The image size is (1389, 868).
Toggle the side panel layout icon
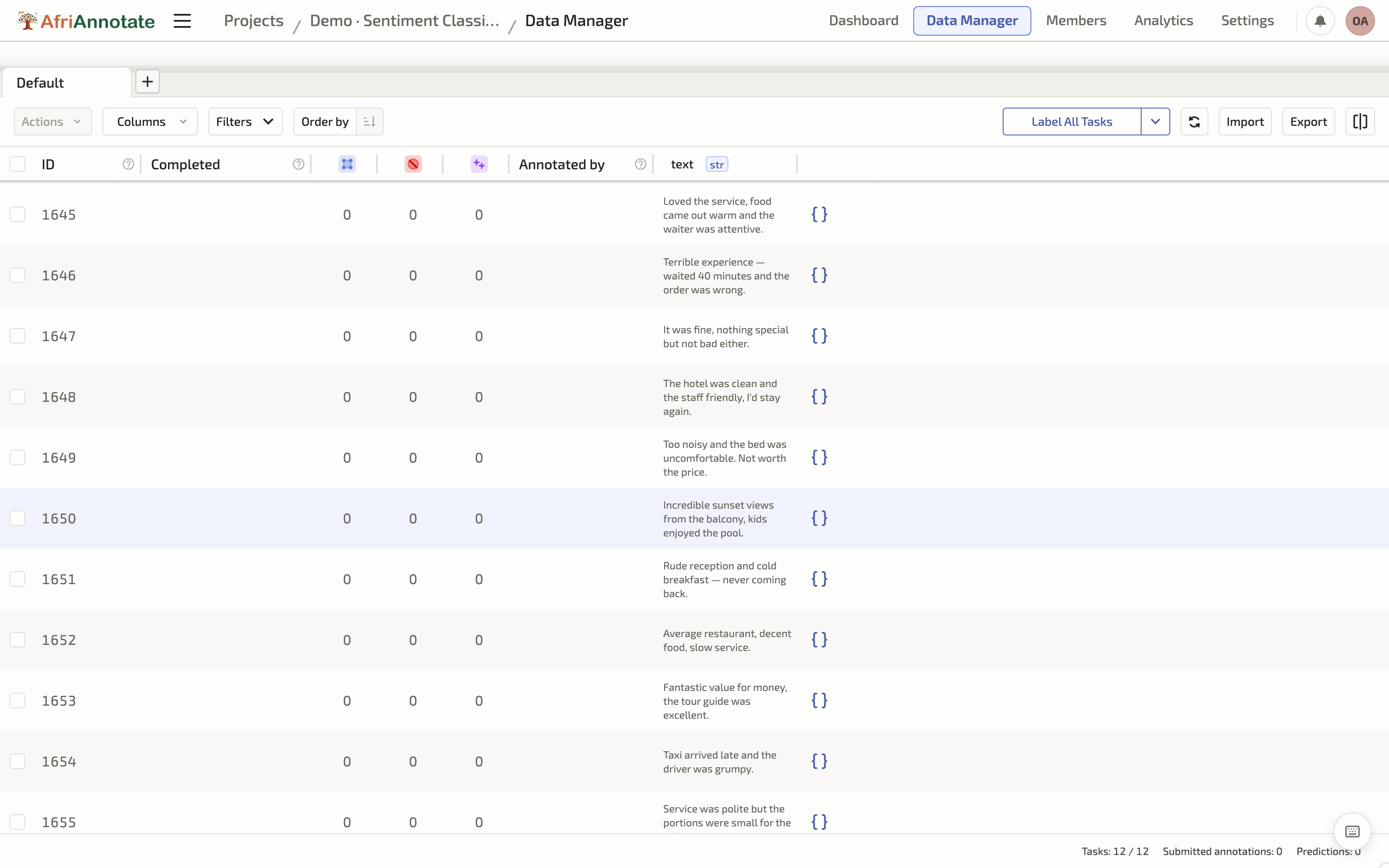tap(1360, 122)
